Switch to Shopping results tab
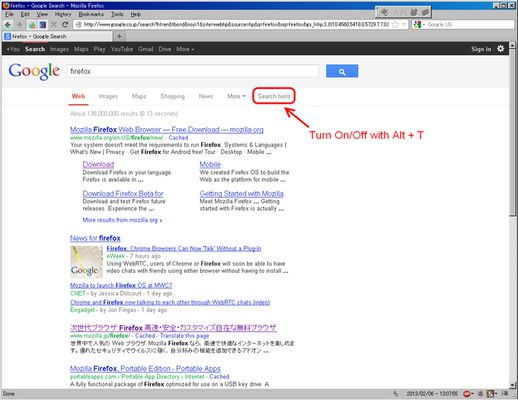 pos(172,96)
